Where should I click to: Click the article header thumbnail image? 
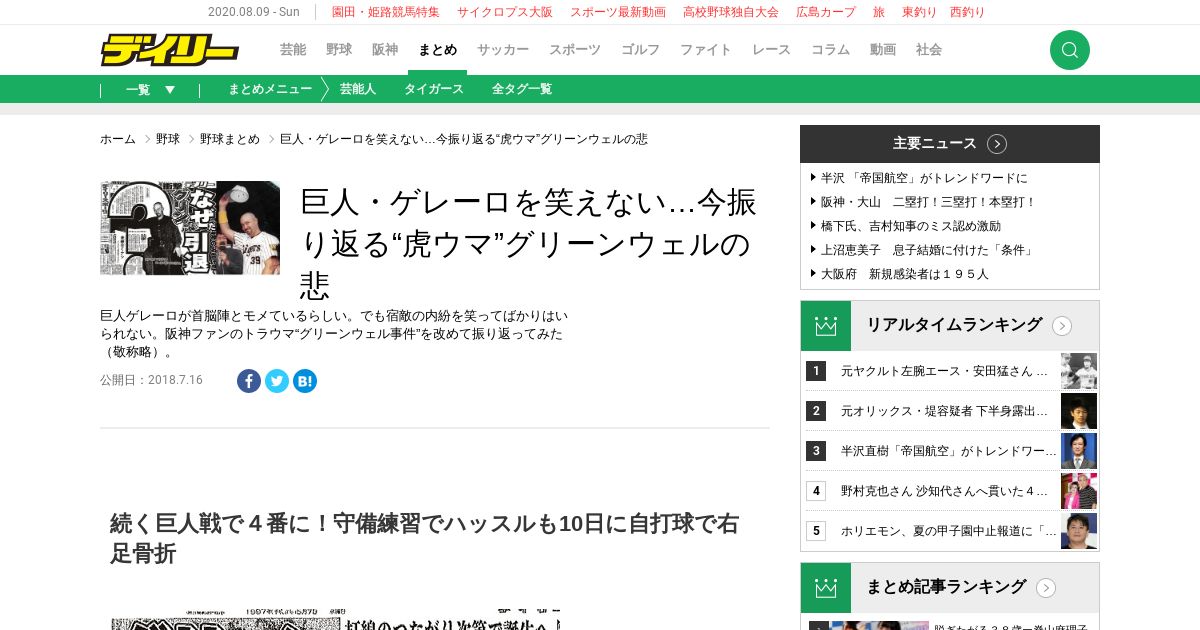(190, 228)
